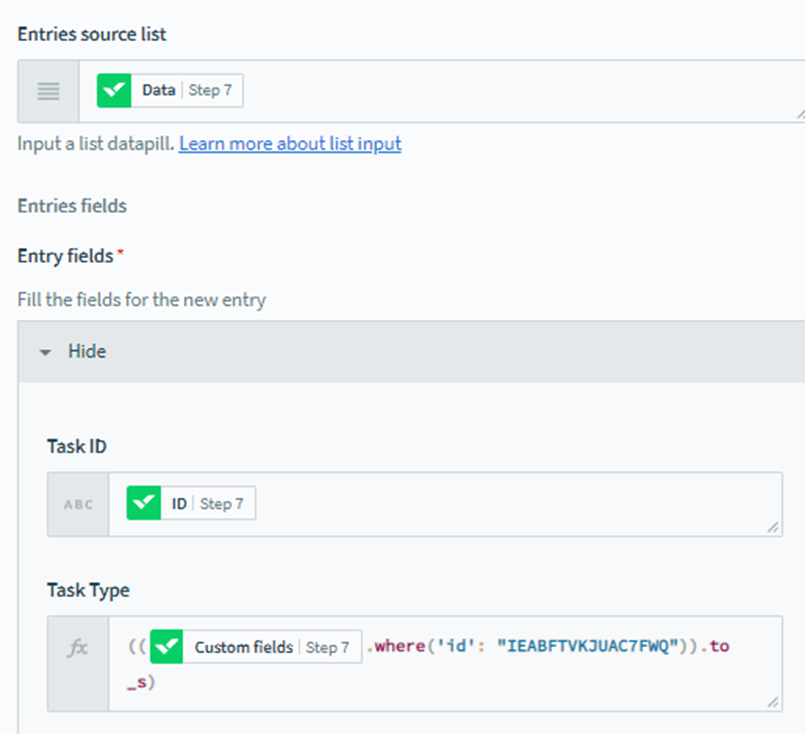
Task: Collapse entry fields with the Hide triangle
Action: [45, 352]
